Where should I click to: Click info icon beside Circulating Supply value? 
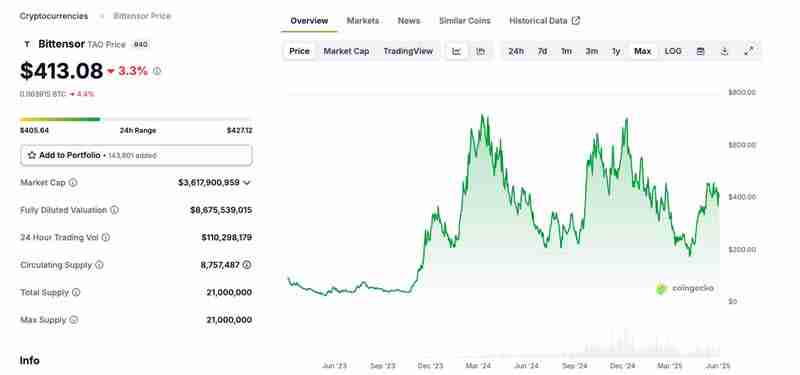pyautogui.click(x=247, y=265)
